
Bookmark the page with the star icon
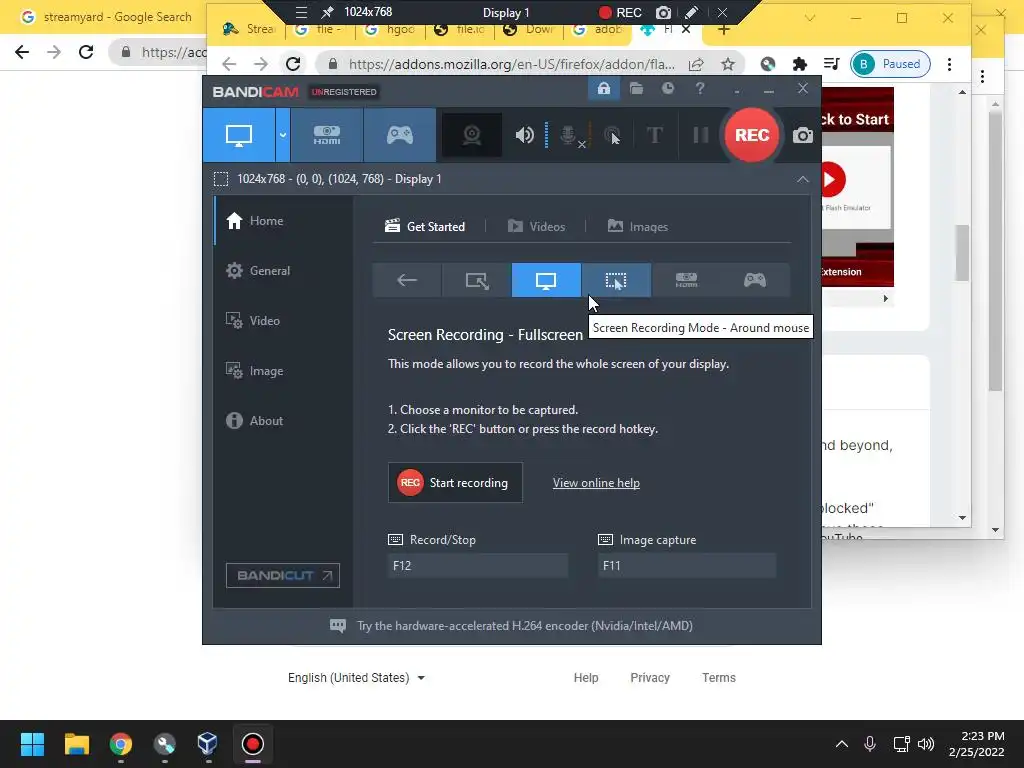(728, 64)
